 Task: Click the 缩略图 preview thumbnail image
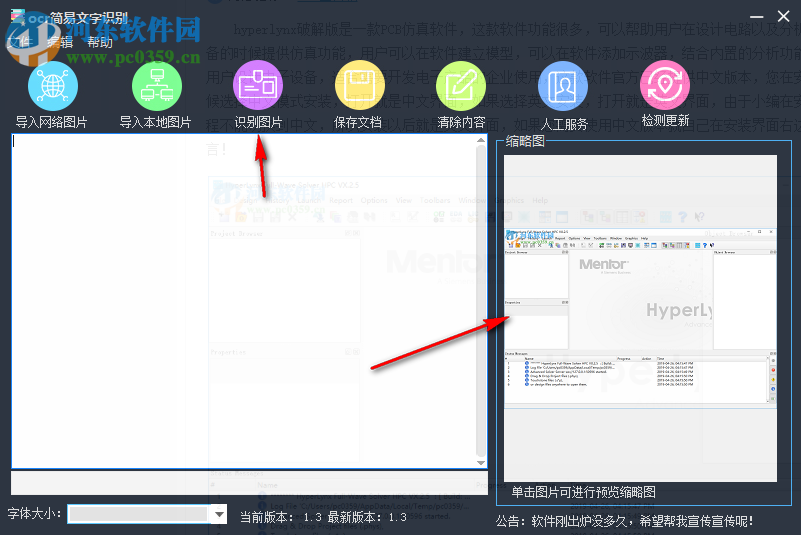640,318
